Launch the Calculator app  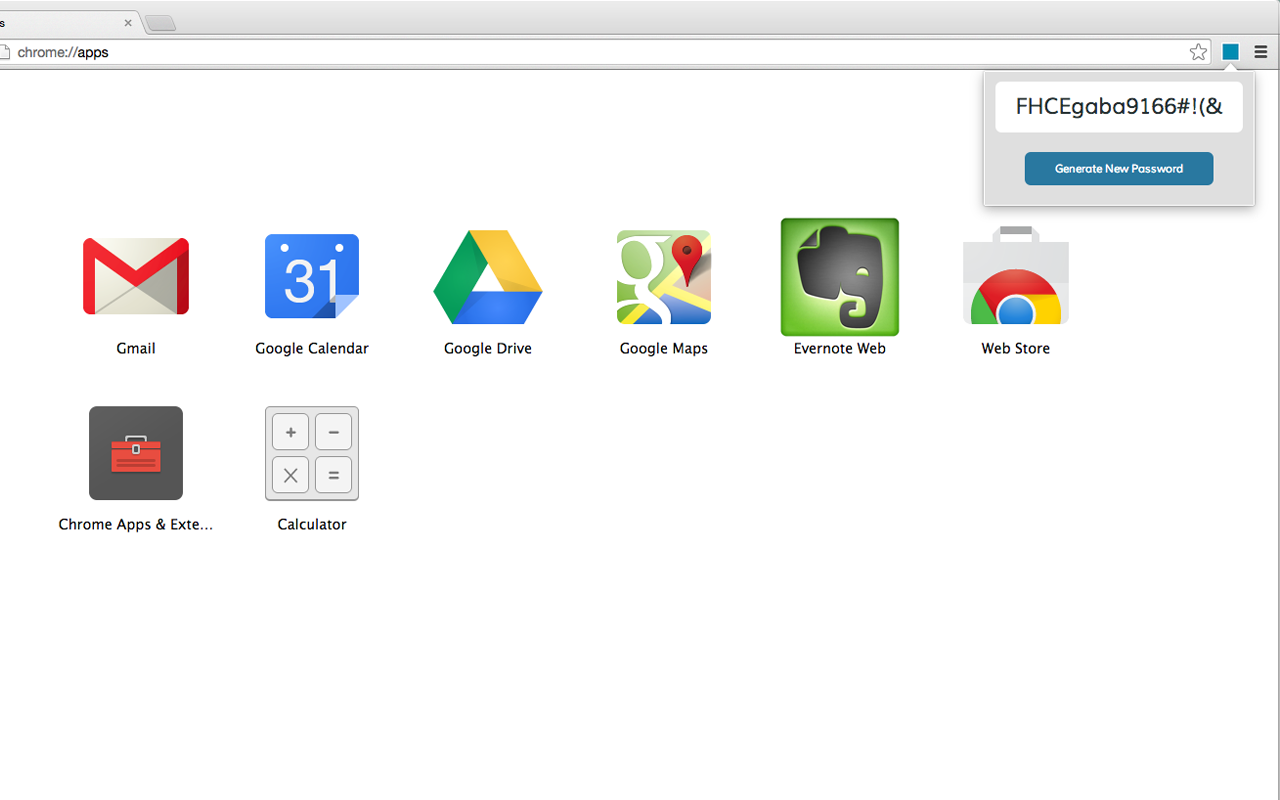pyautogui.click(x=312, y=453)
